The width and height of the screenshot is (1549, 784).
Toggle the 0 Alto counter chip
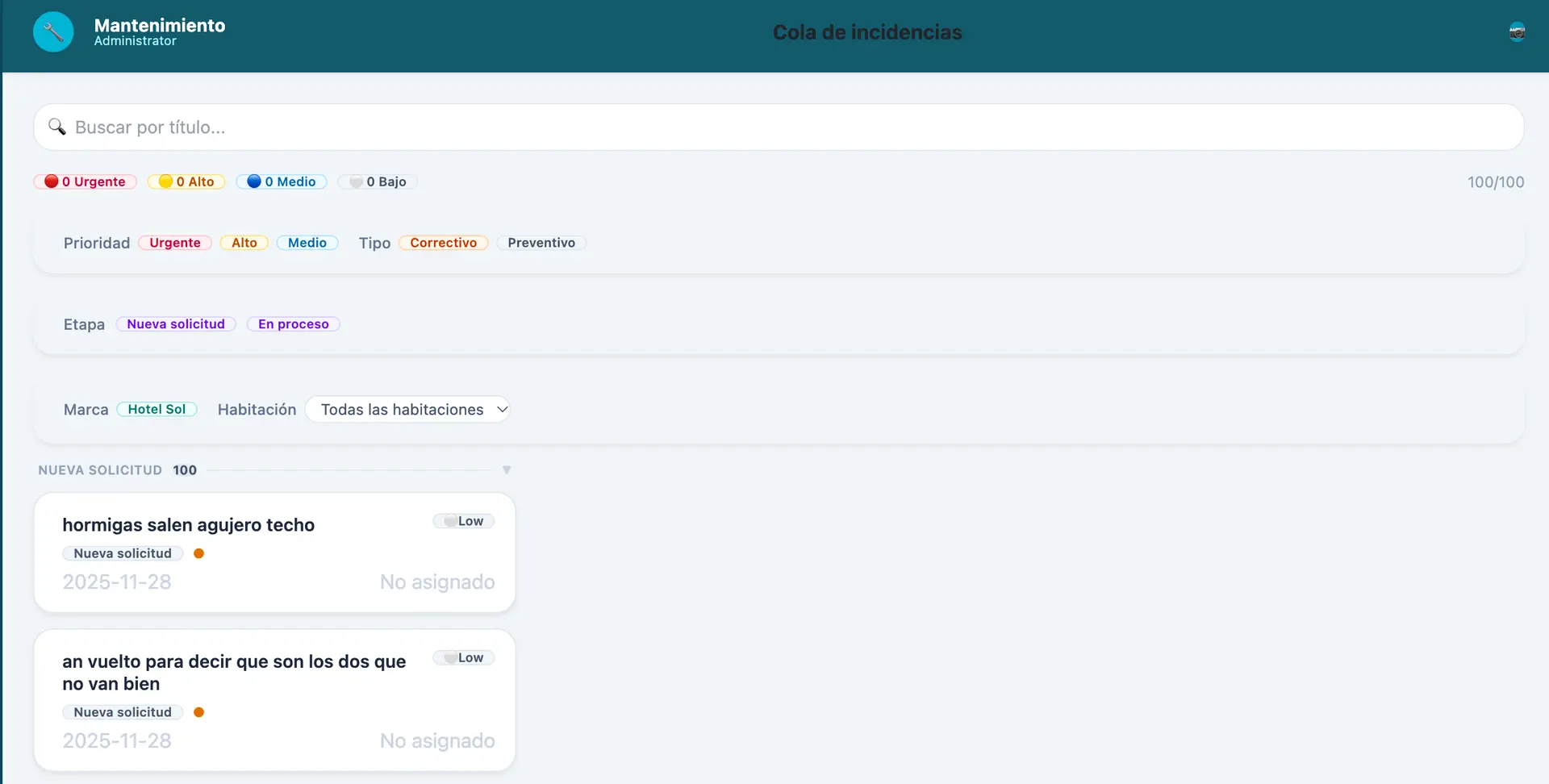pos(186,181)
